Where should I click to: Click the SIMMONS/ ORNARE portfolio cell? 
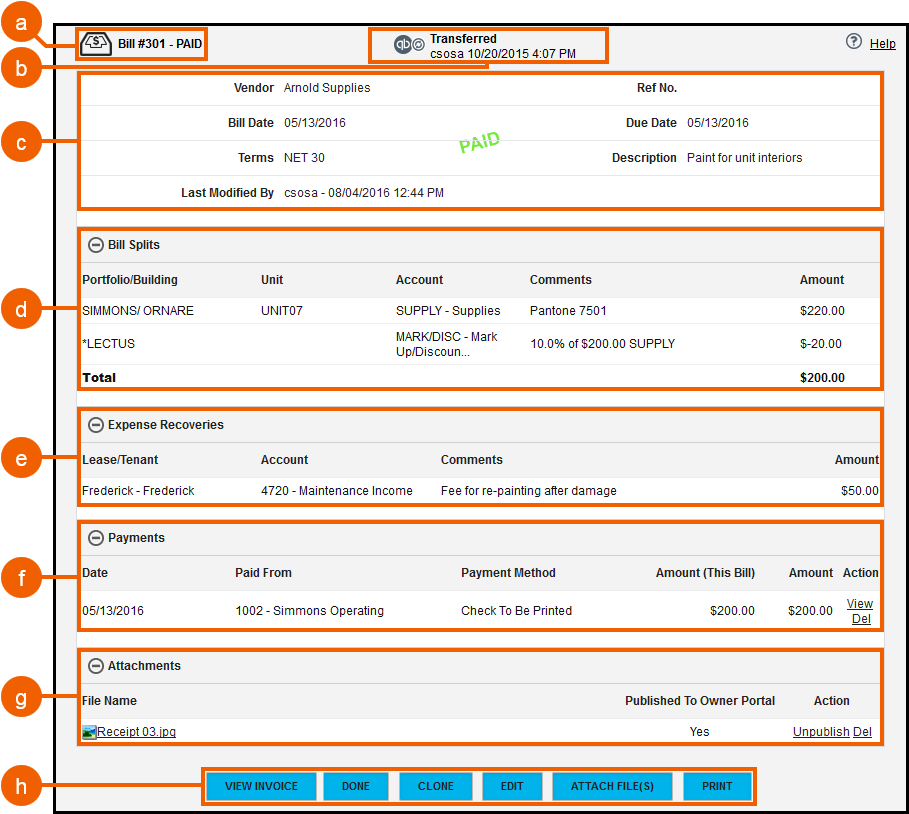coord(138,311)
